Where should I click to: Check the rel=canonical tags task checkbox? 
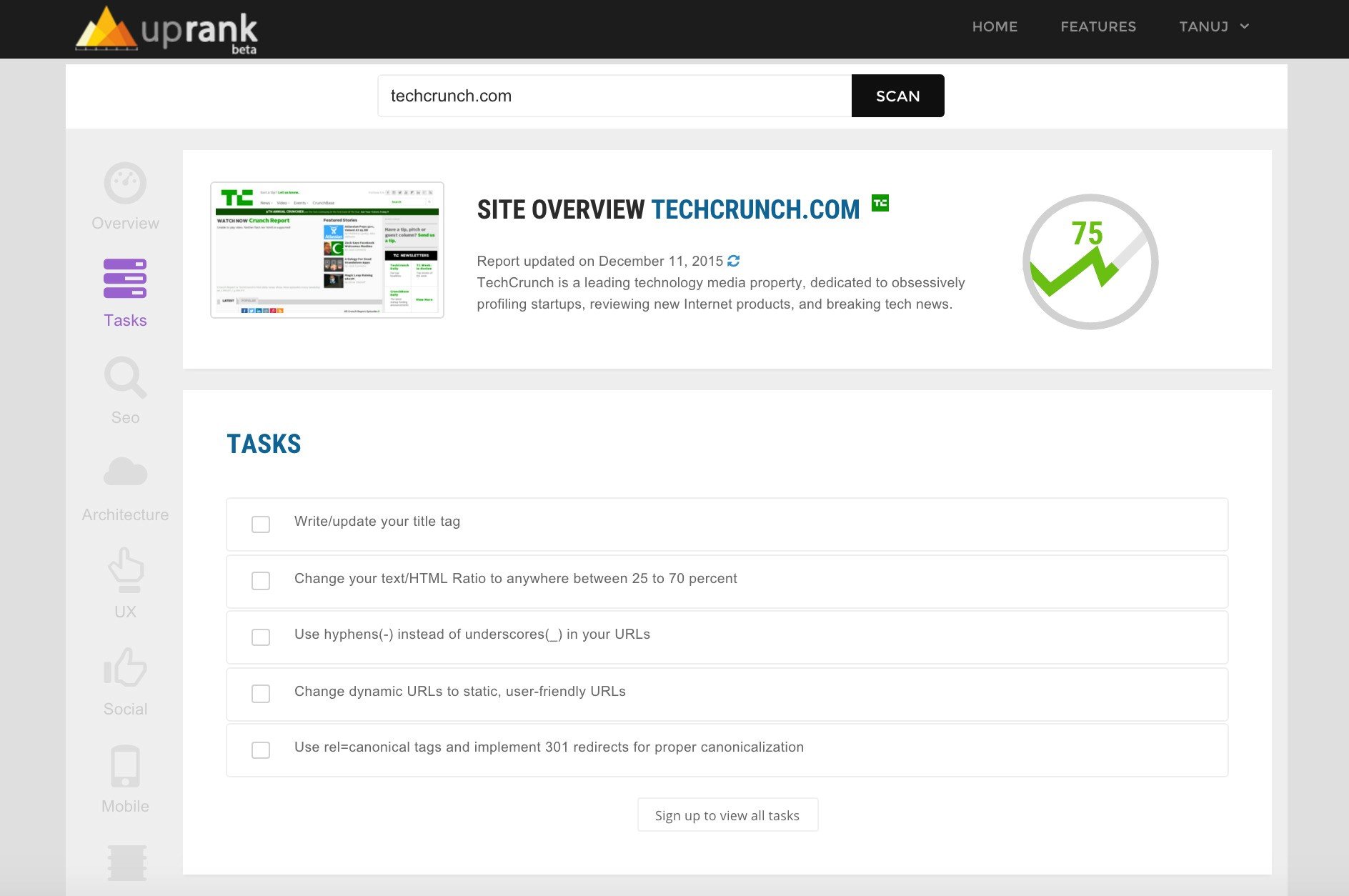(x=261, y=750)
